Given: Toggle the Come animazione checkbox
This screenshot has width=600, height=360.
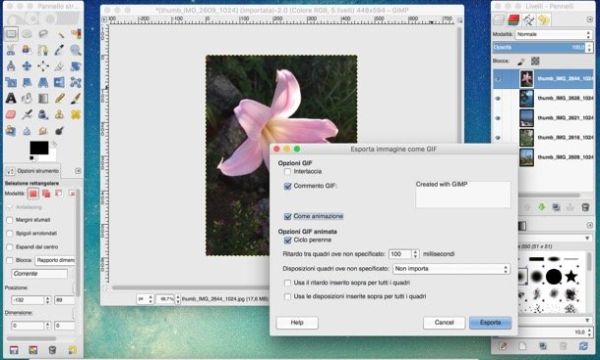Looking at the screenshot, I should click(x=288, y=217).
